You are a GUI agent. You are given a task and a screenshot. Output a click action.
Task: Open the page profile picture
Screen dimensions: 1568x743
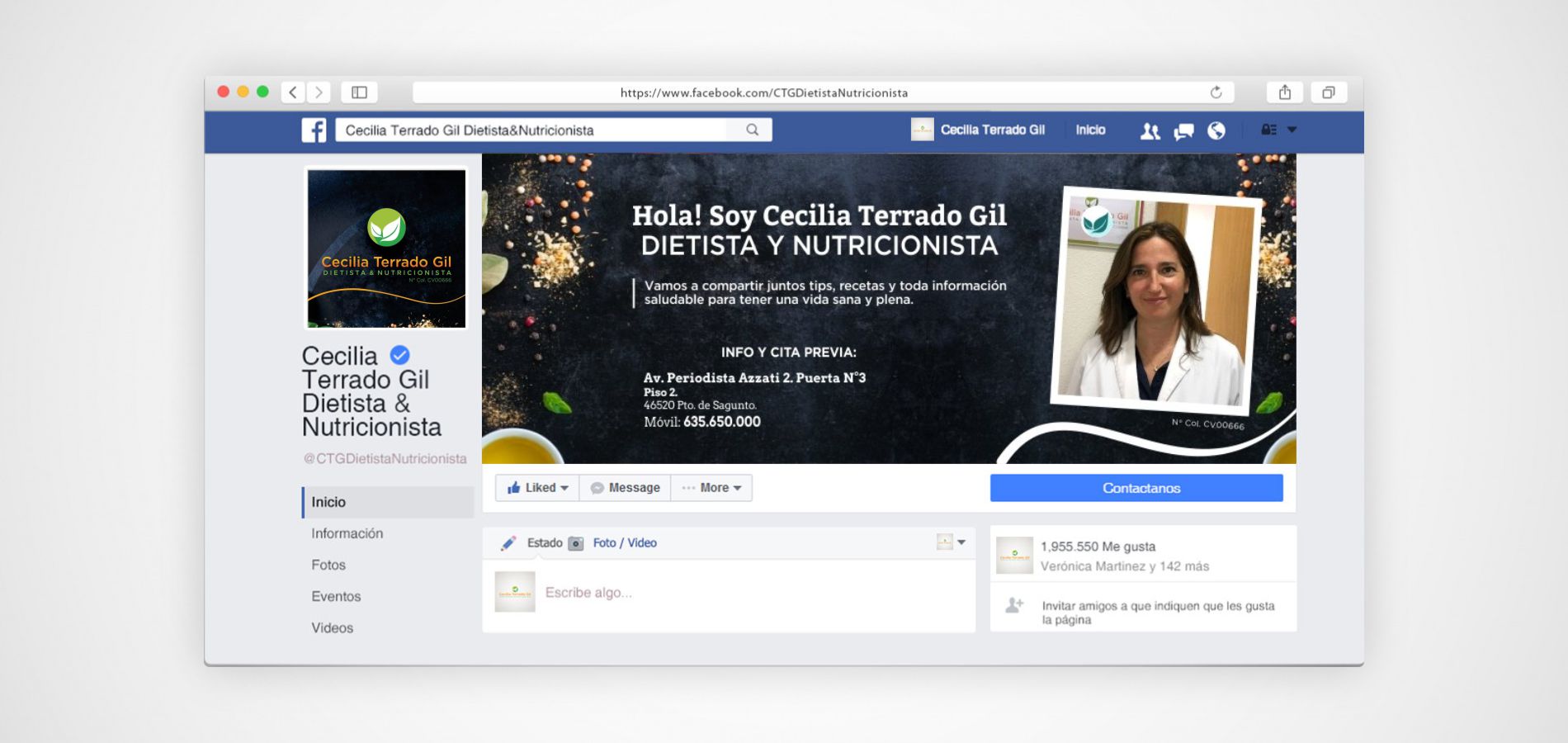pos(386,248)
